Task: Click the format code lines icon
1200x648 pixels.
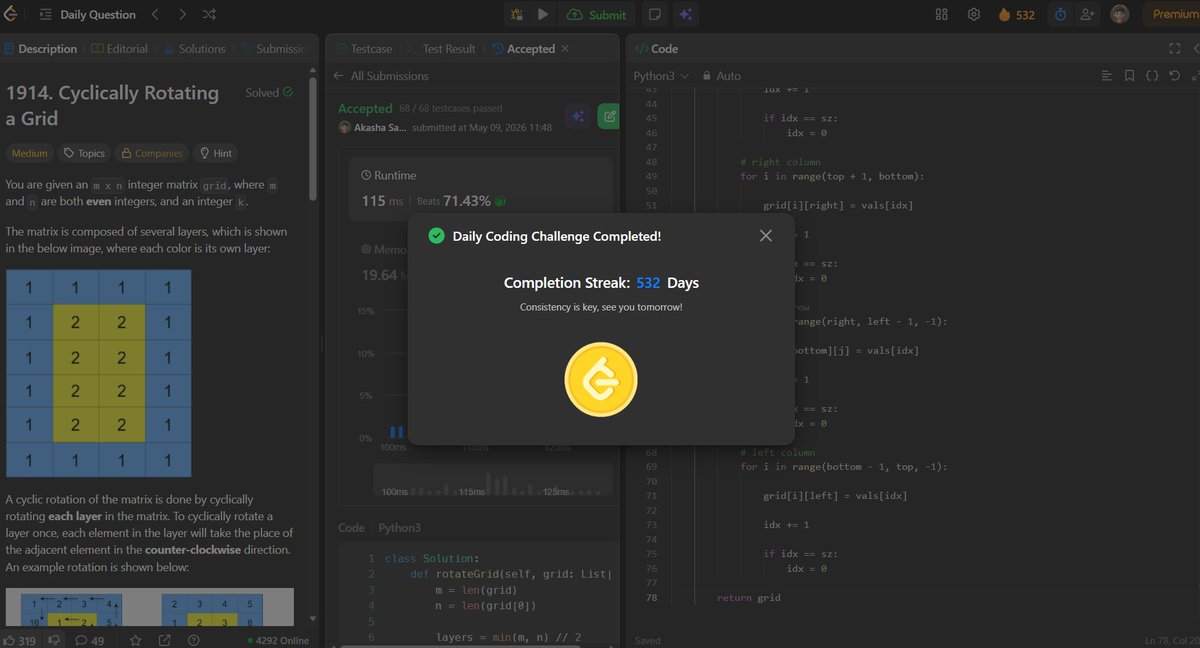Action: click(x=1106, y=76)
